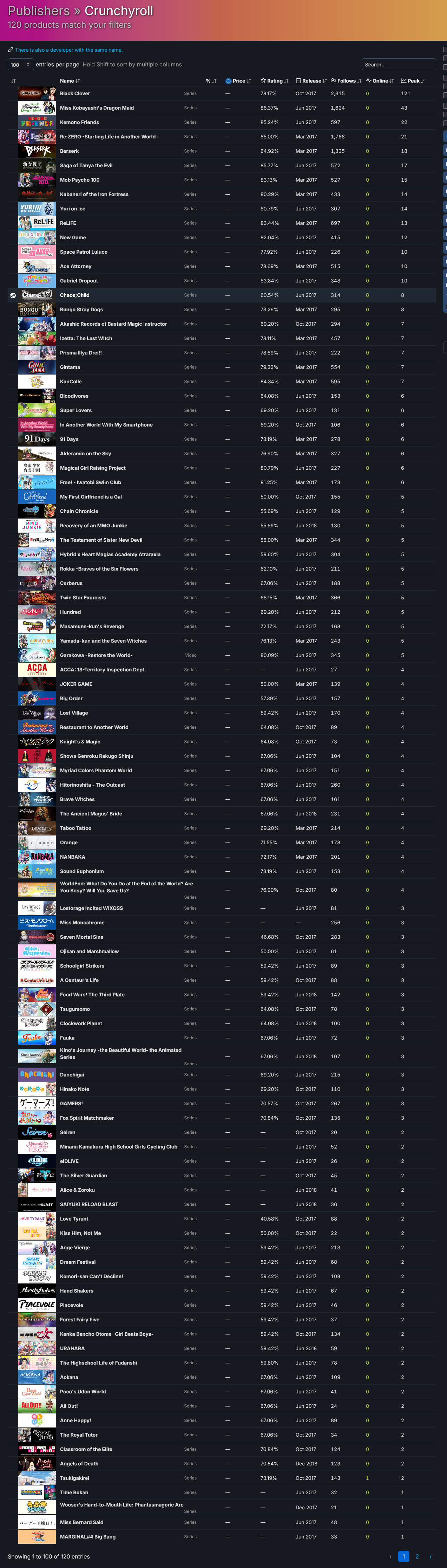
Task: Click the Piacevole capsule image
Action: coord(37,1305)
